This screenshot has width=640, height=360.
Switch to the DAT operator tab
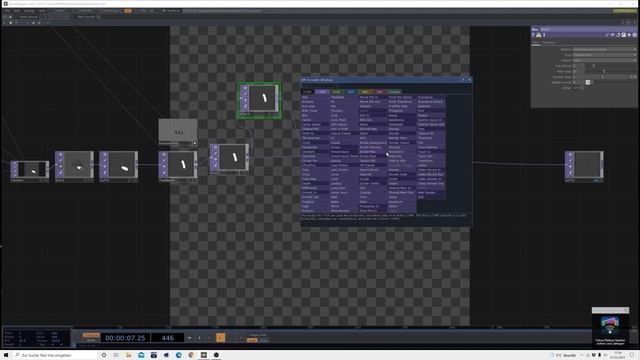click(x=380, y=92)
